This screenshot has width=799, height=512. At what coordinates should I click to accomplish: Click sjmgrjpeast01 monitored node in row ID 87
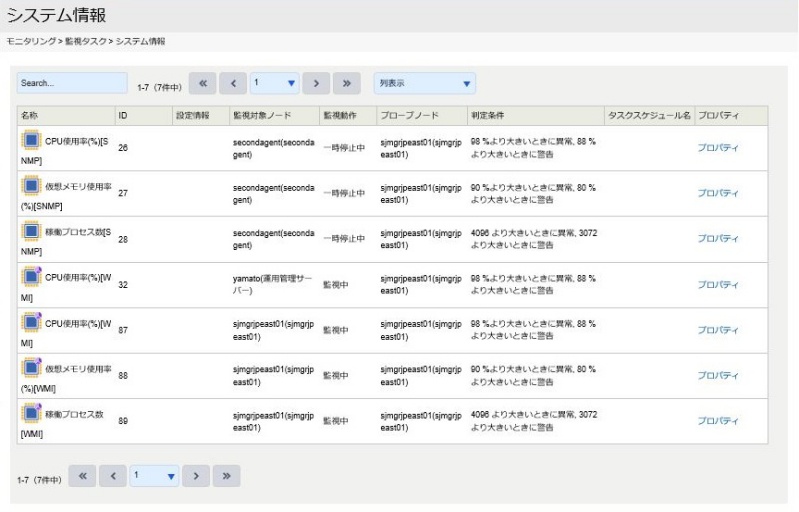[x=274, y=330]
